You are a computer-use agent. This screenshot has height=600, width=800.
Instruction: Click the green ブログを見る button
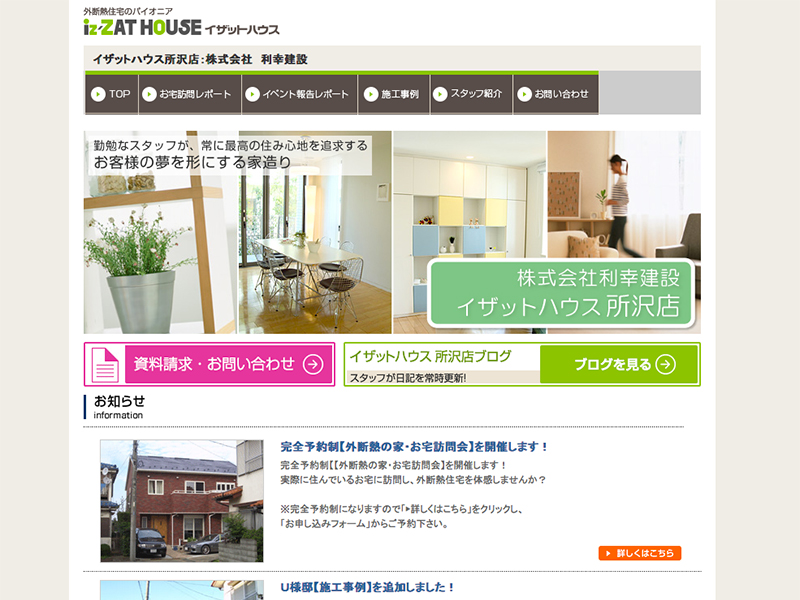(619, 364)
